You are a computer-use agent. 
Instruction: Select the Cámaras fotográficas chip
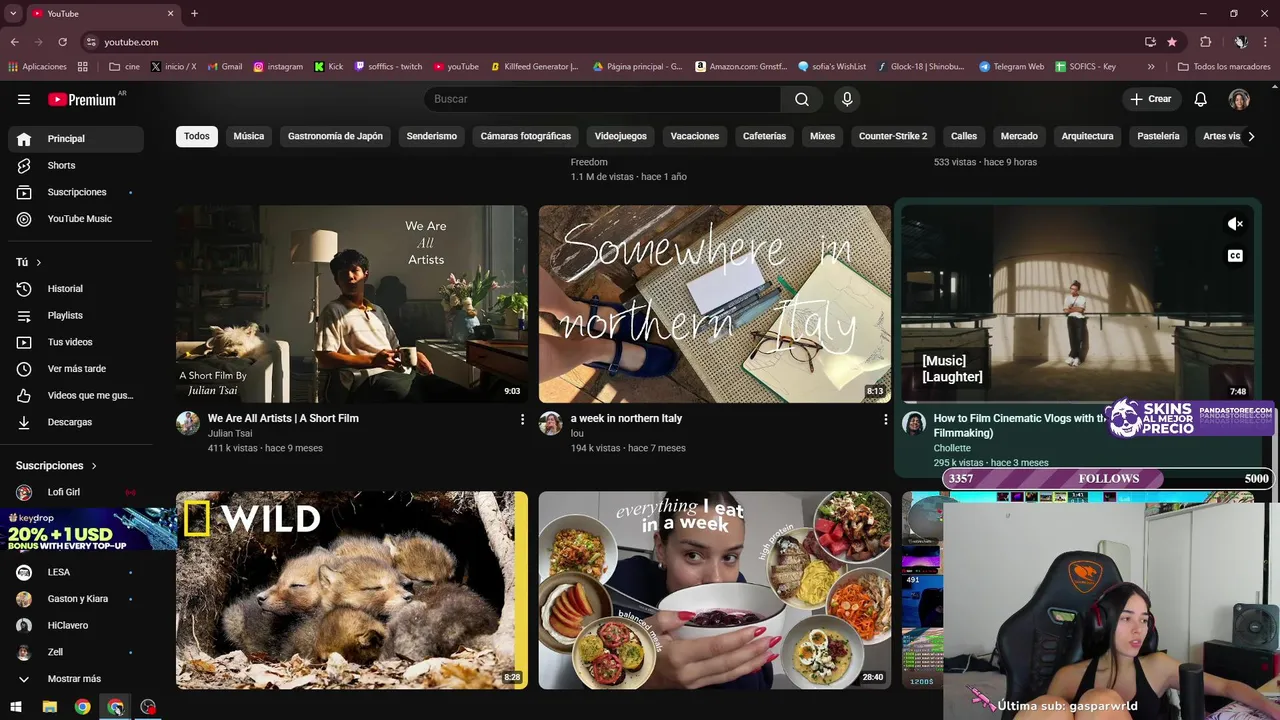pyautogui.click(x=525, y=136)
